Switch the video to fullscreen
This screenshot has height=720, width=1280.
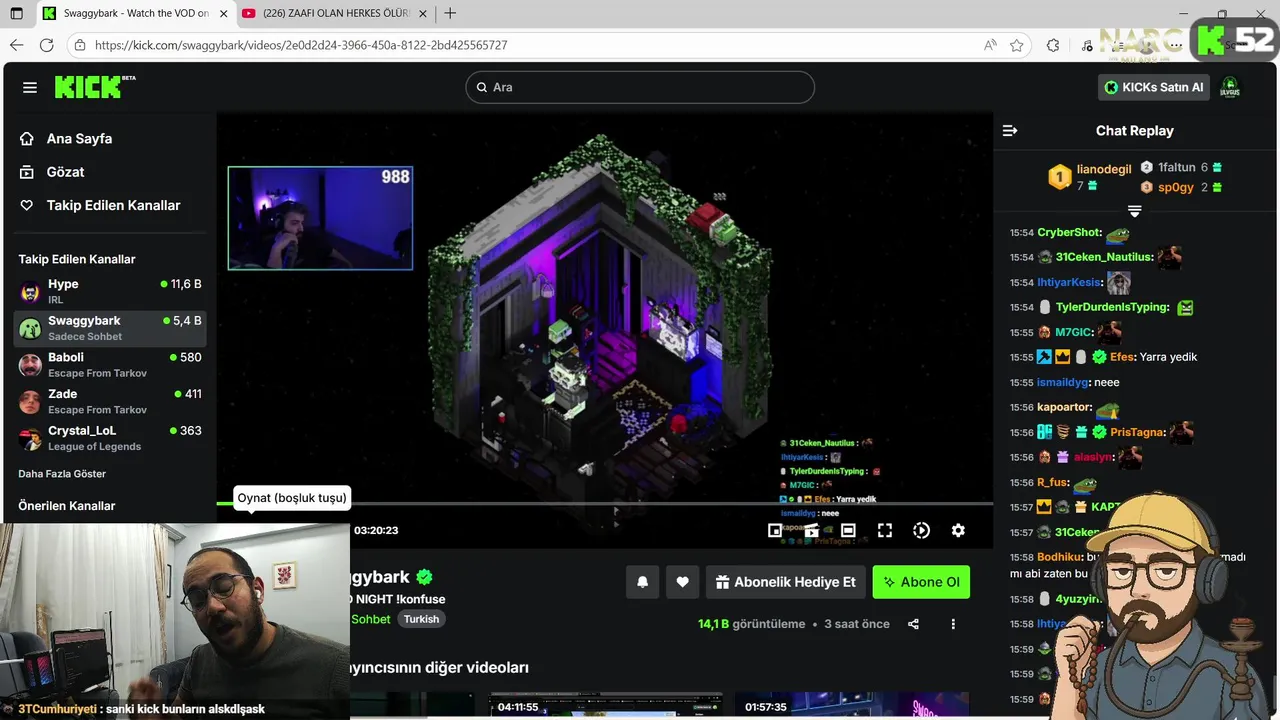coord(885,530)
